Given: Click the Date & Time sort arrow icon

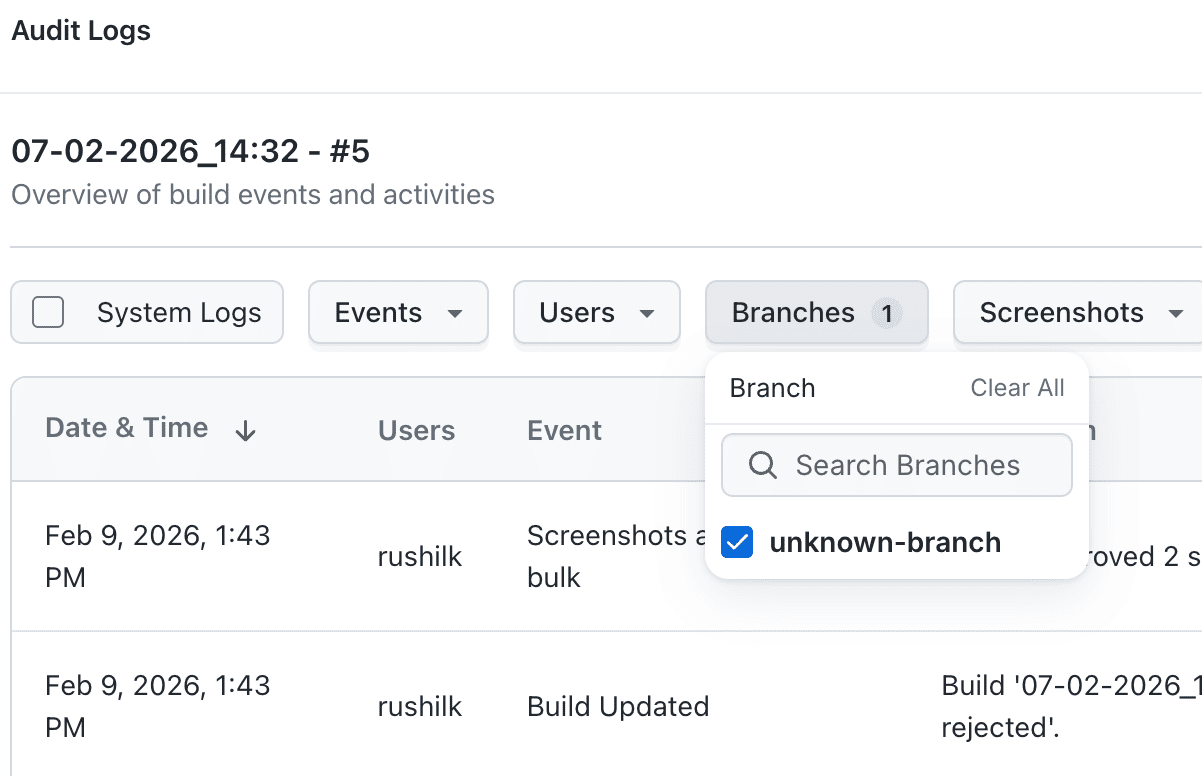Looking at the screenshot, I should point(245,431).
